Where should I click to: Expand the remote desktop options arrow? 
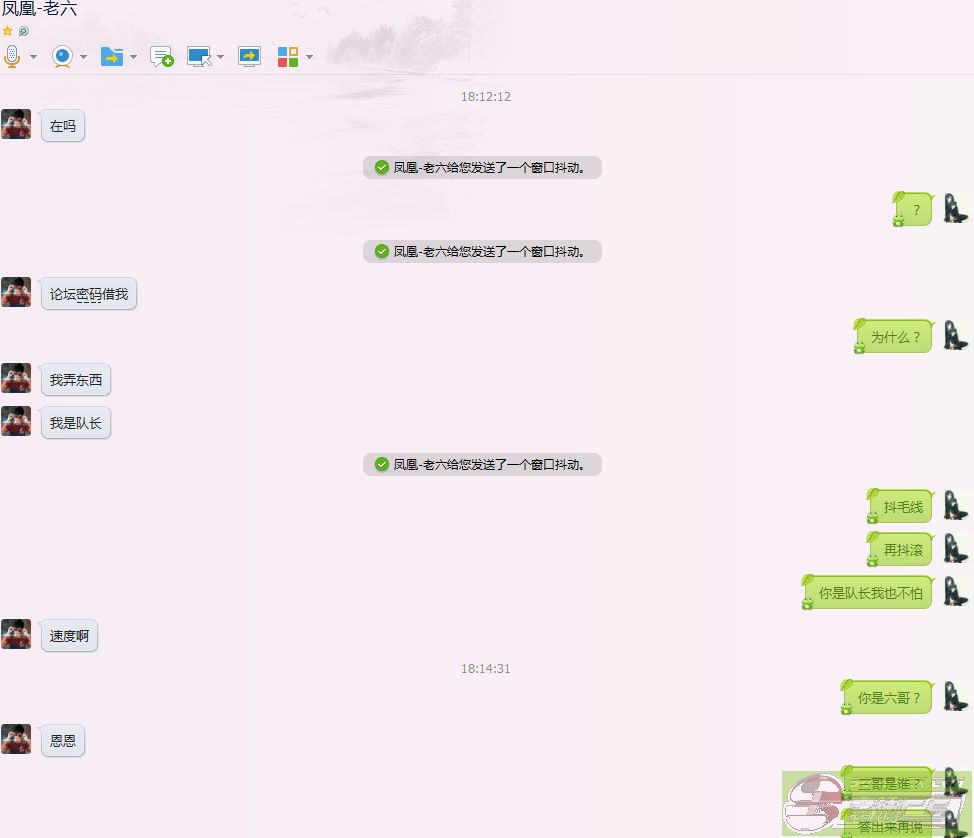(220, 57)
